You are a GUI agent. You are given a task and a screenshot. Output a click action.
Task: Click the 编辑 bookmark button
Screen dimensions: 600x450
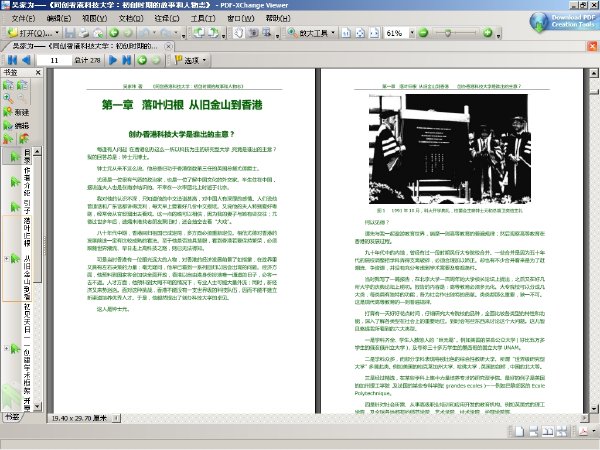(16, 126)
